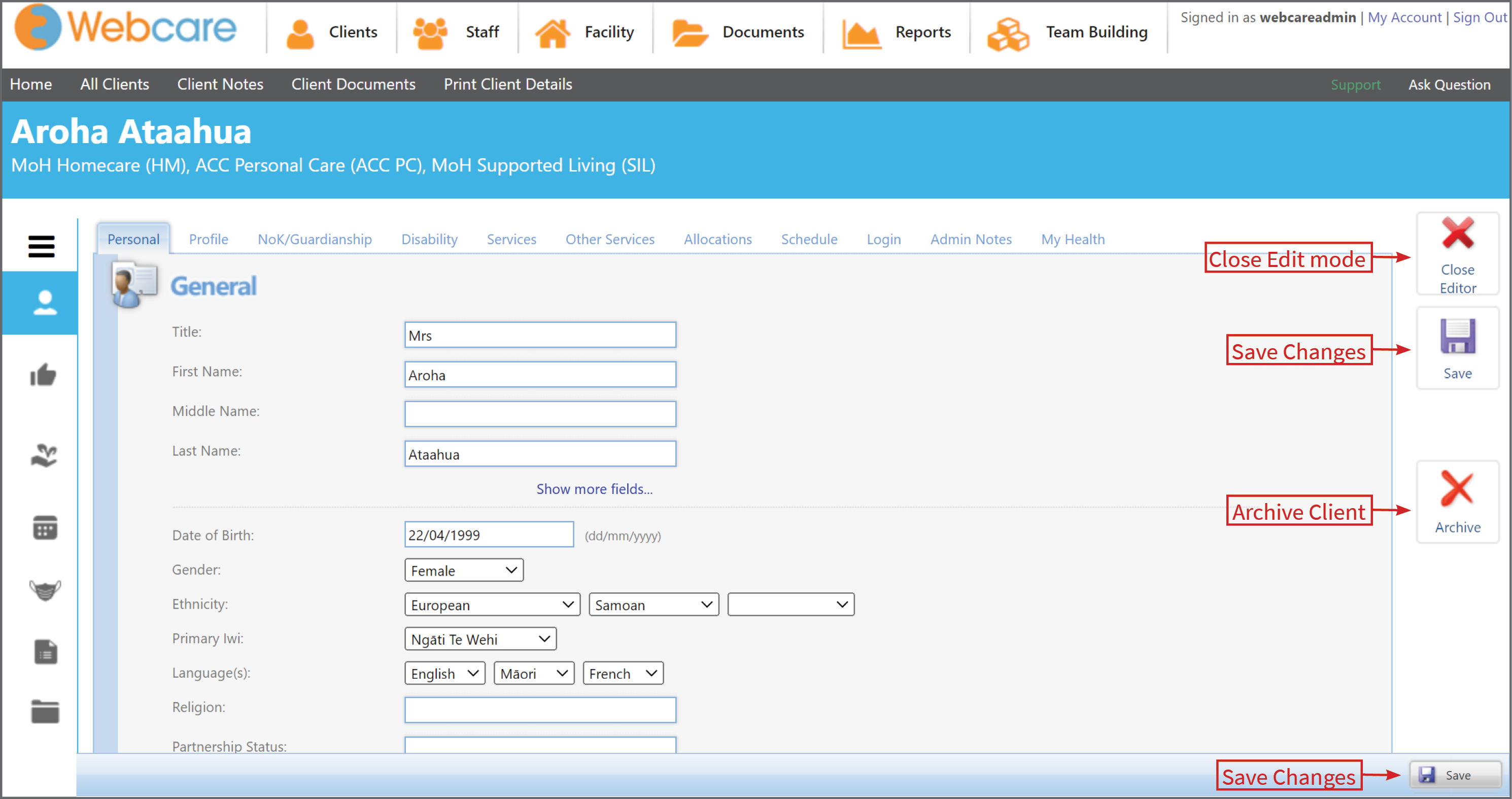Switch to the Personal tab
The height and width of the screenshot is (799, 1512).
[133, 239]
